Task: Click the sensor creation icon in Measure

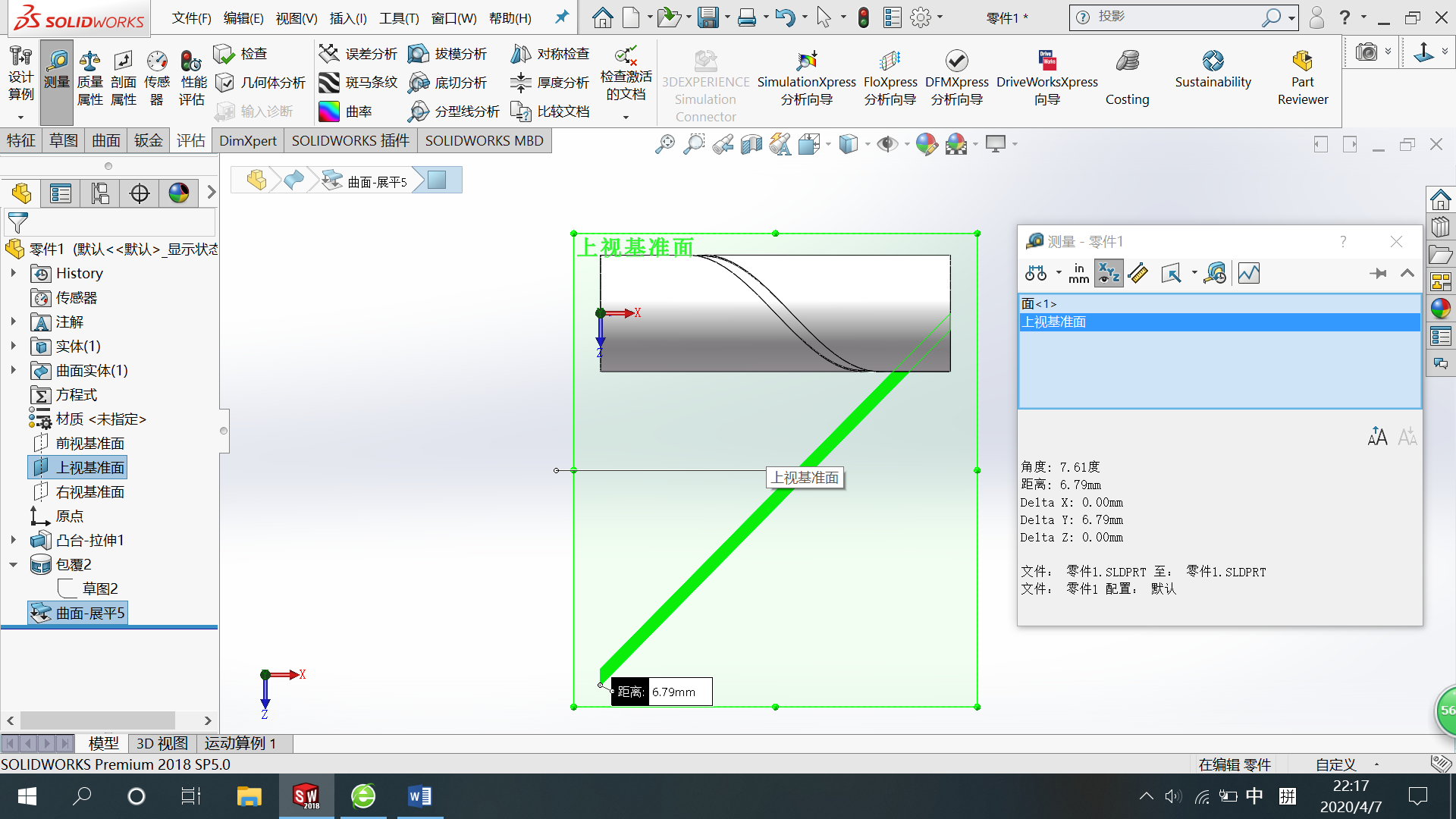Action: [x=1215, y=274]
